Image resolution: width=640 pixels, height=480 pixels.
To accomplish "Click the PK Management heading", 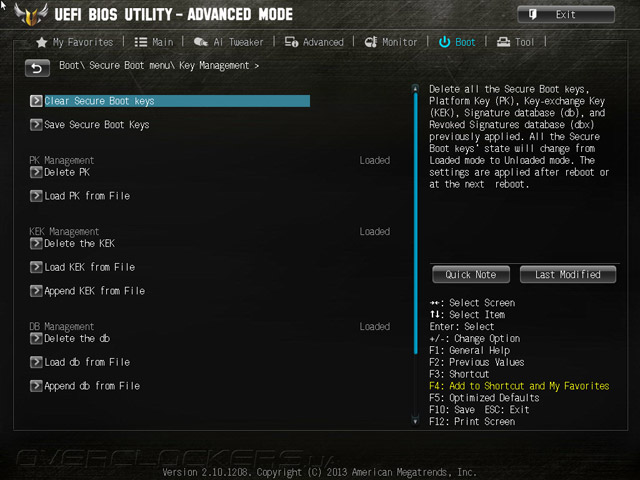I will [x=62, y=160].
